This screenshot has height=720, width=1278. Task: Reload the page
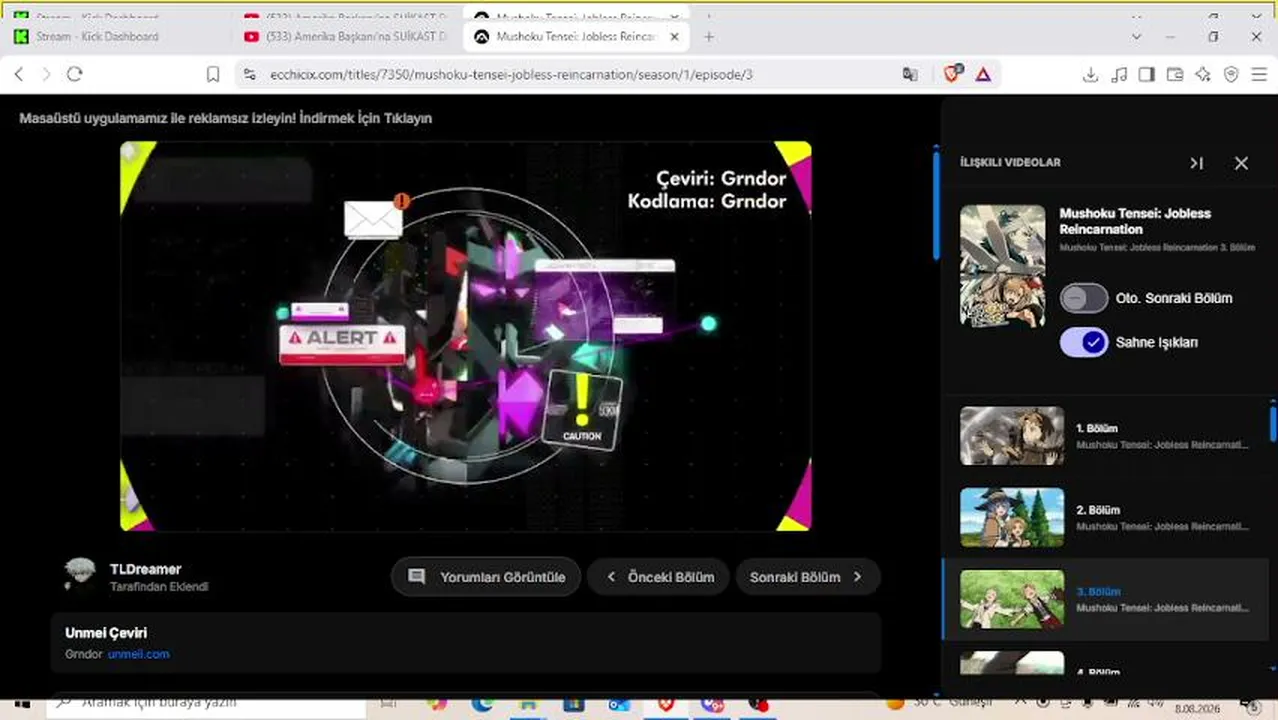[74, 74]
